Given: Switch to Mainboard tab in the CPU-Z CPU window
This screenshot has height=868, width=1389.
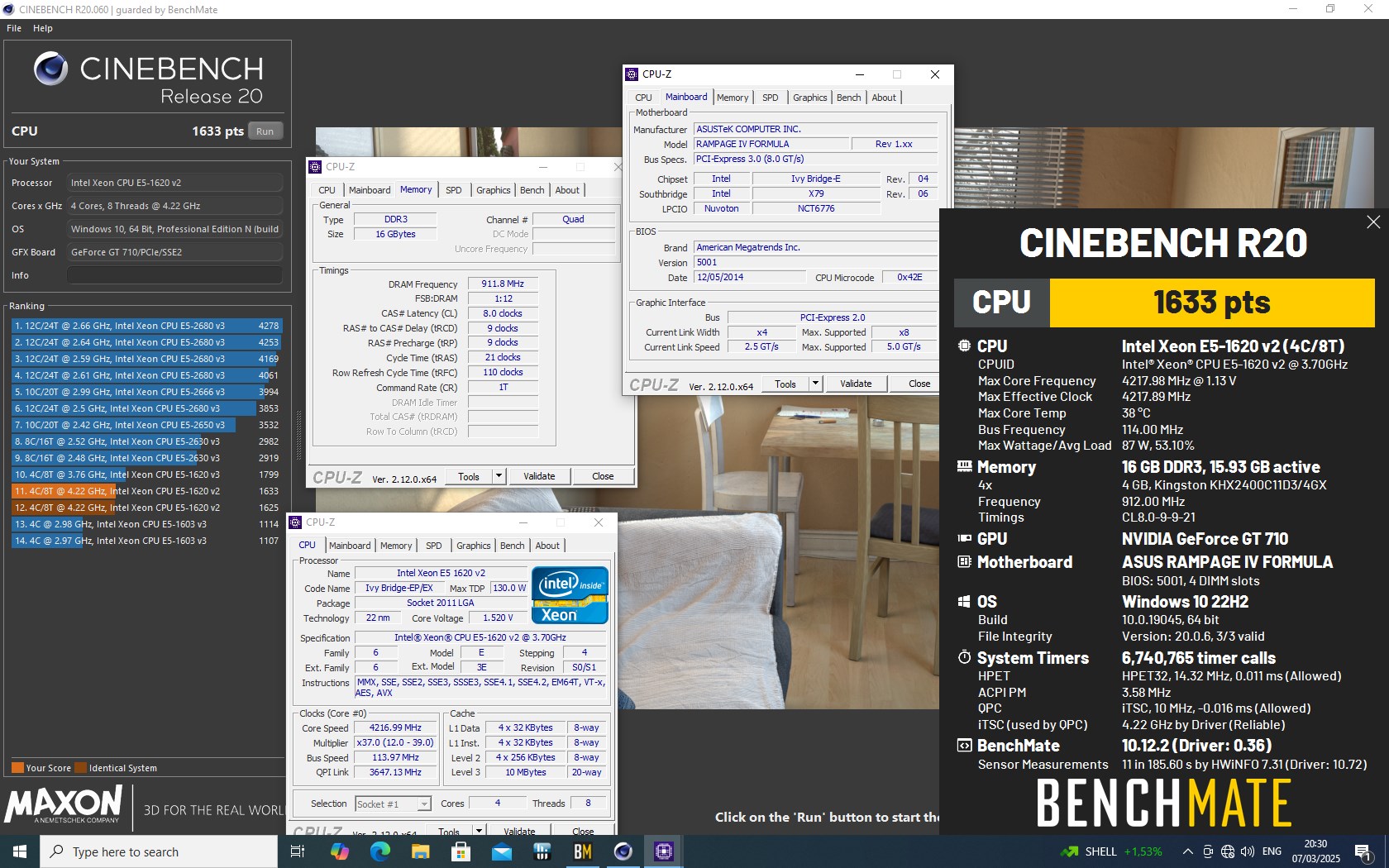Looking at the screenshot, I should pos(350,546).
